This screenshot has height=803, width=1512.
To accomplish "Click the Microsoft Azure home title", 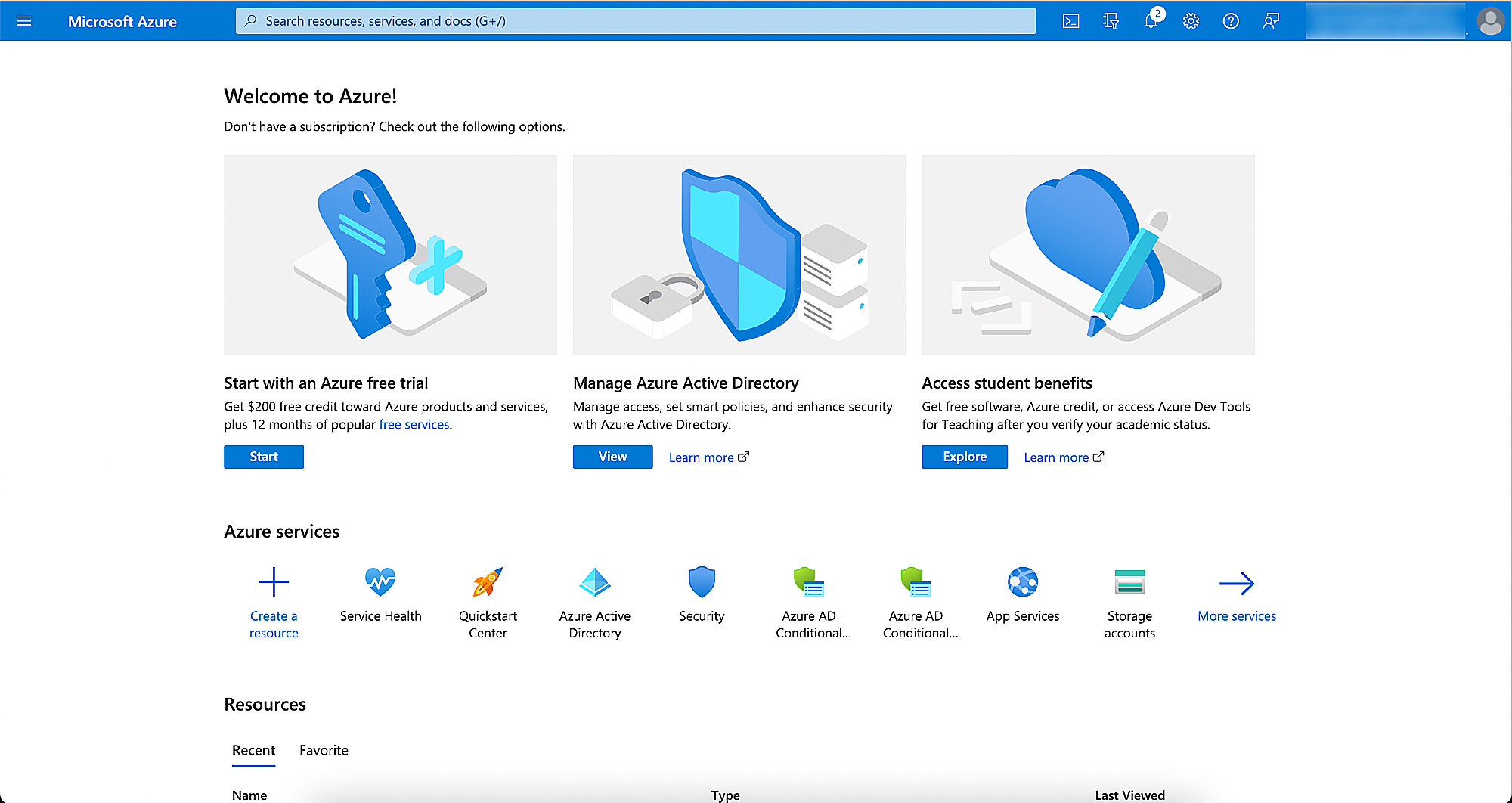I will point(122,21).
